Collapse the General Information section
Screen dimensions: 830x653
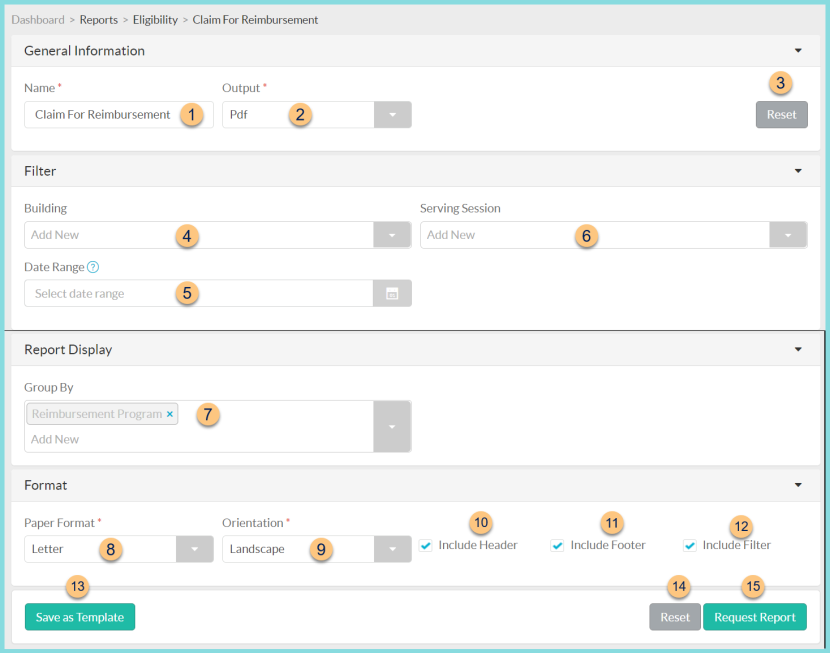[798, 49]
